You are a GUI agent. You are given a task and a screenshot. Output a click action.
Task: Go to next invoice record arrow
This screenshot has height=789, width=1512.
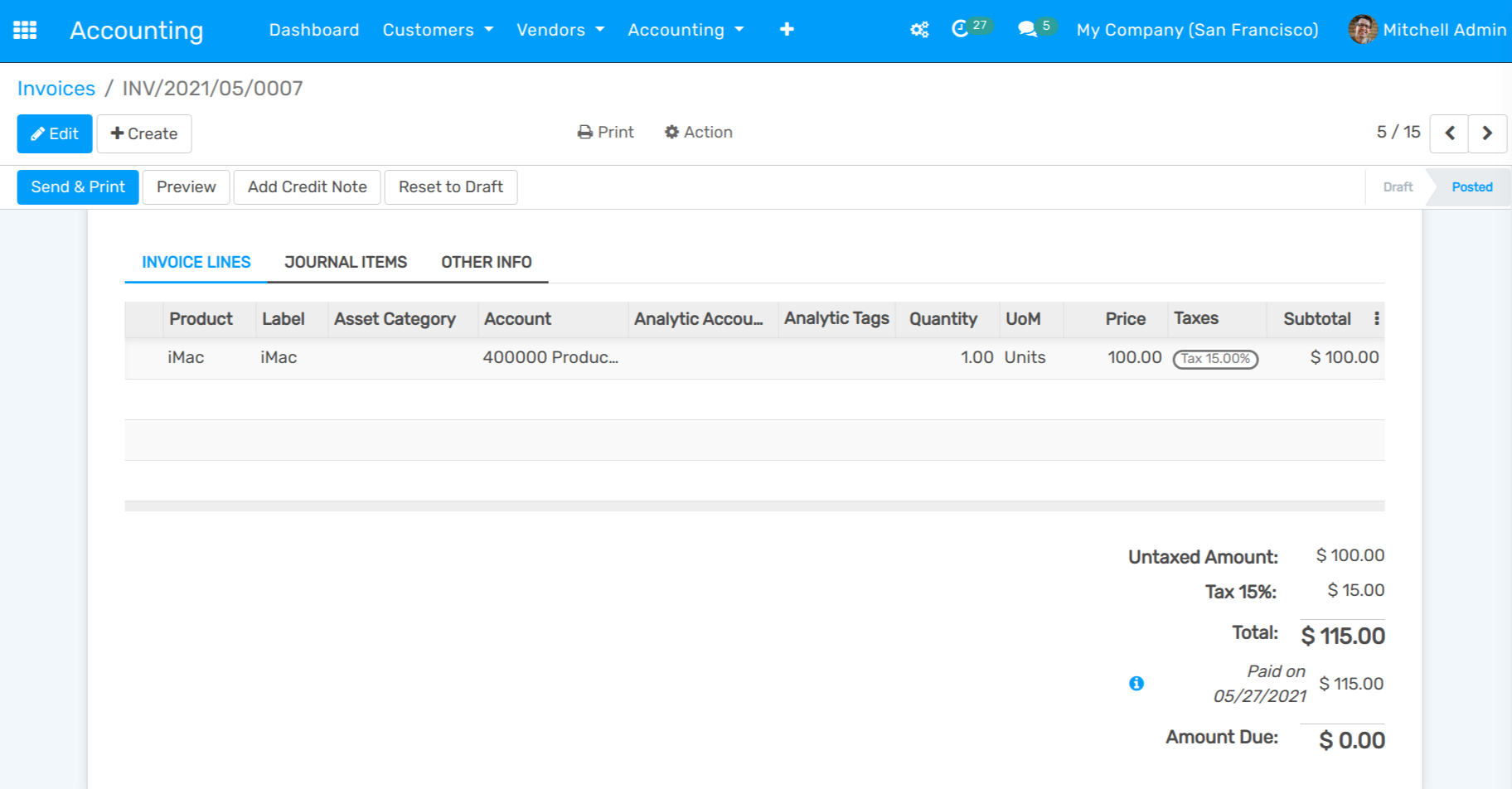(1487, 133)
